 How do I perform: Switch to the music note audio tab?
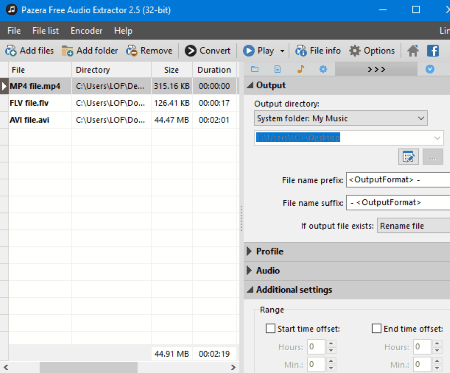[x=301, y=69]
